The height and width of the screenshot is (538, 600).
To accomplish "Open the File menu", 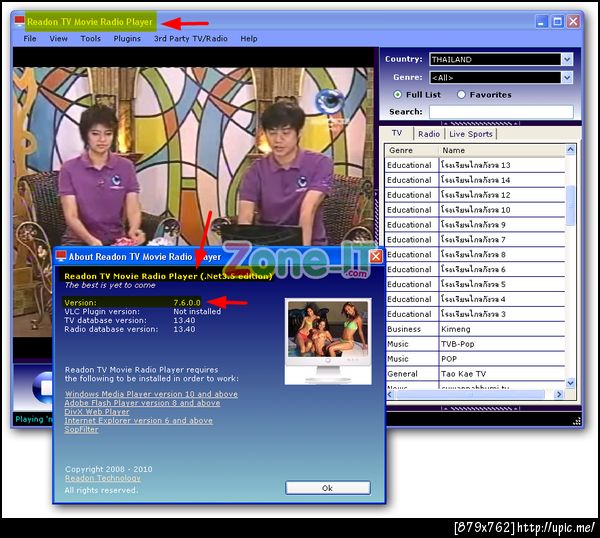I will [30, 39].
